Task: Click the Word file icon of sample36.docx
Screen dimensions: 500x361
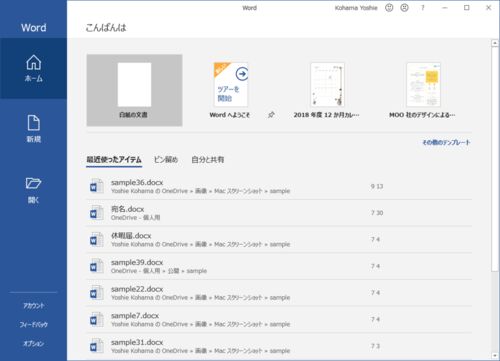Action: point(97,186)
